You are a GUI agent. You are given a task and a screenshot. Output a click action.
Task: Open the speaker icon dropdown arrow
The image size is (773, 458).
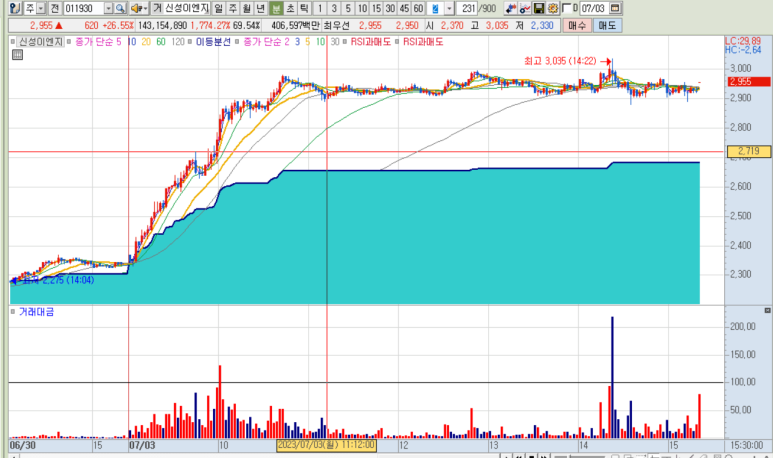tap(145, 8)
